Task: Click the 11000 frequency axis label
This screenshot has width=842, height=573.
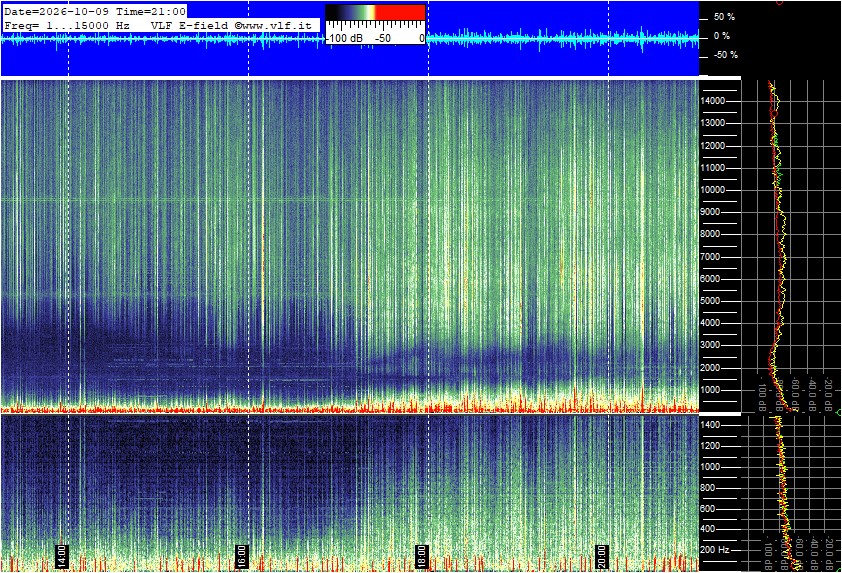Action: click(713, 168)
